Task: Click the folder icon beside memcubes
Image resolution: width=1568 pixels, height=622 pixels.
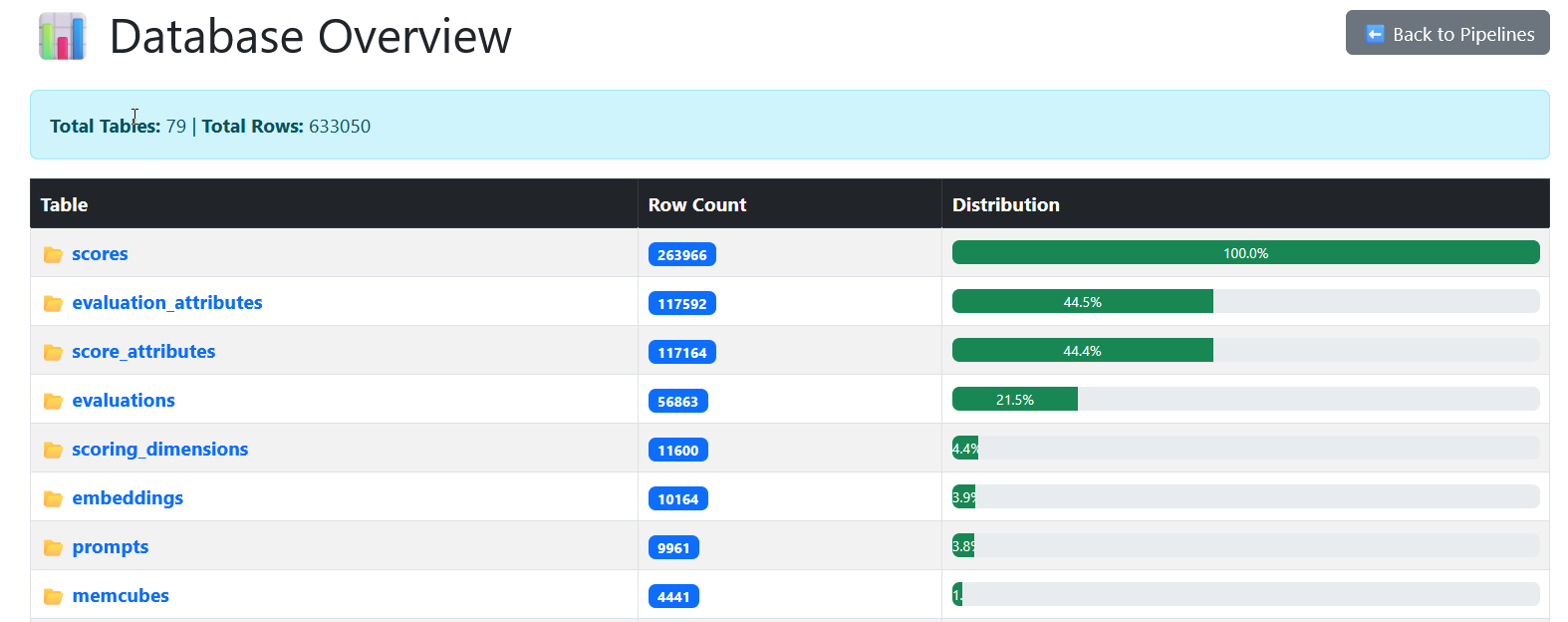Action: 53,597
